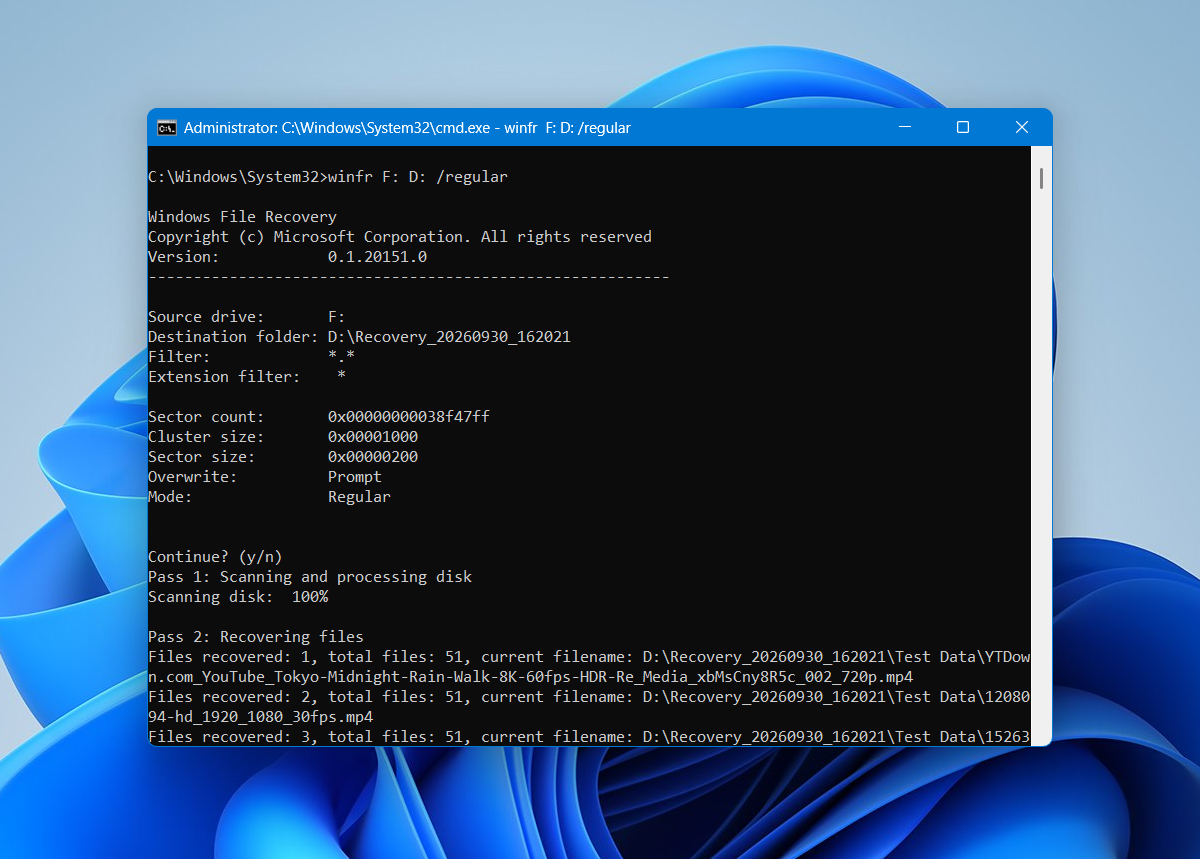Click the 'Scanning disk: 100%' line
Screen dimensions: 1200x859
click(x=238, y=597)
